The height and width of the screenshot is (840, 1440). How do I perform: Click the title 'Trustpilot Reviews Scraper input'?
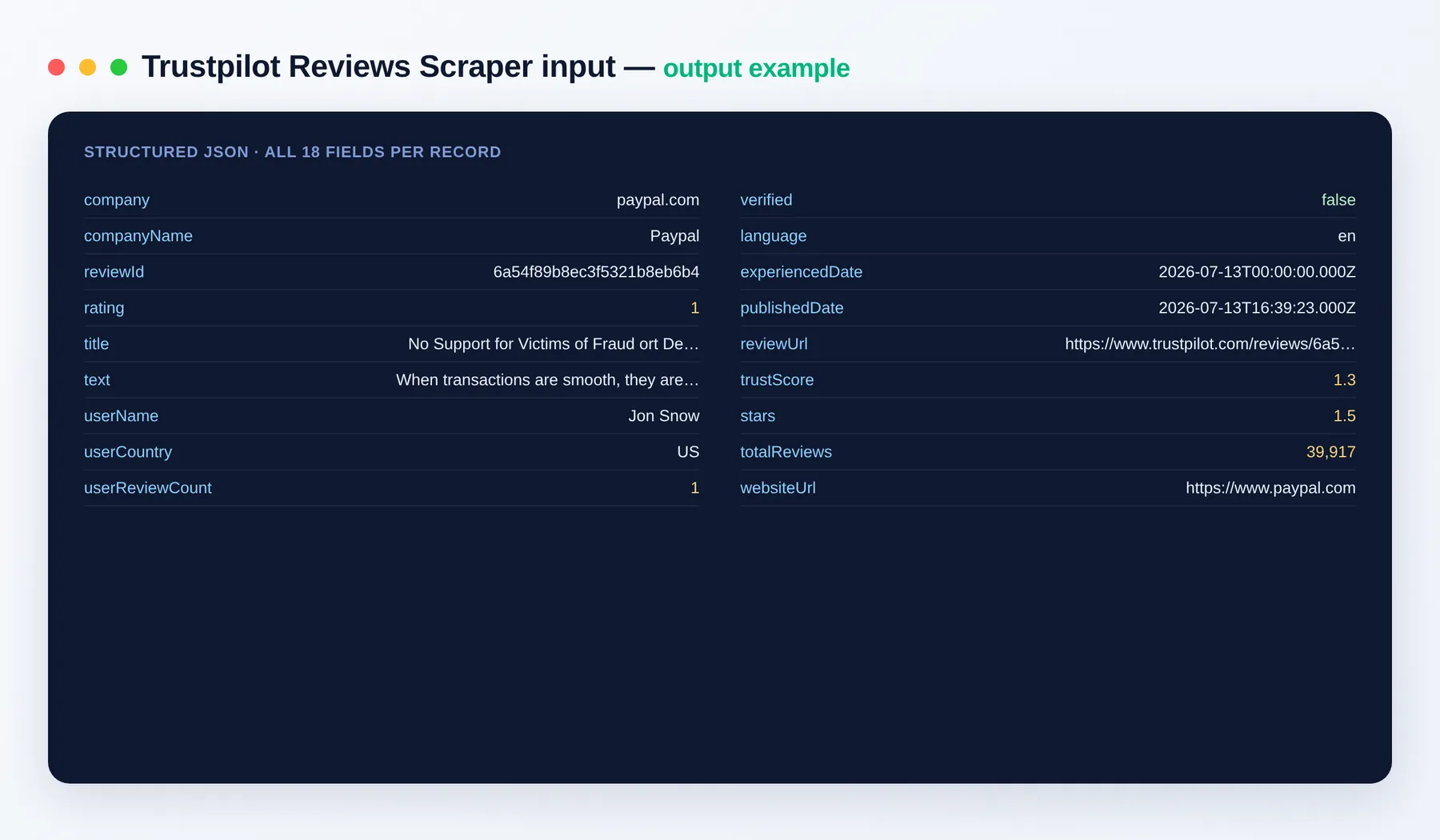coord(378,67)
